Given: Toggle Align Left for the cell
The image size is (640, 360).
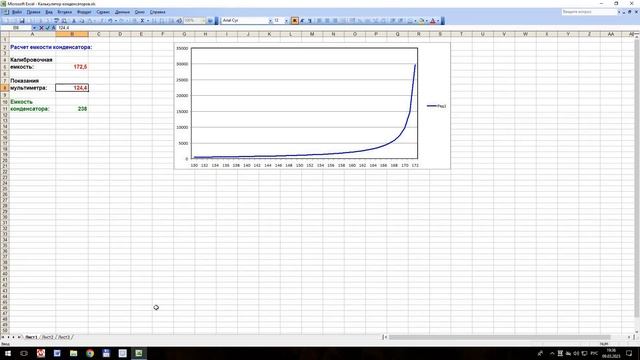Looking at the screenshot, I should pos(319,20).
